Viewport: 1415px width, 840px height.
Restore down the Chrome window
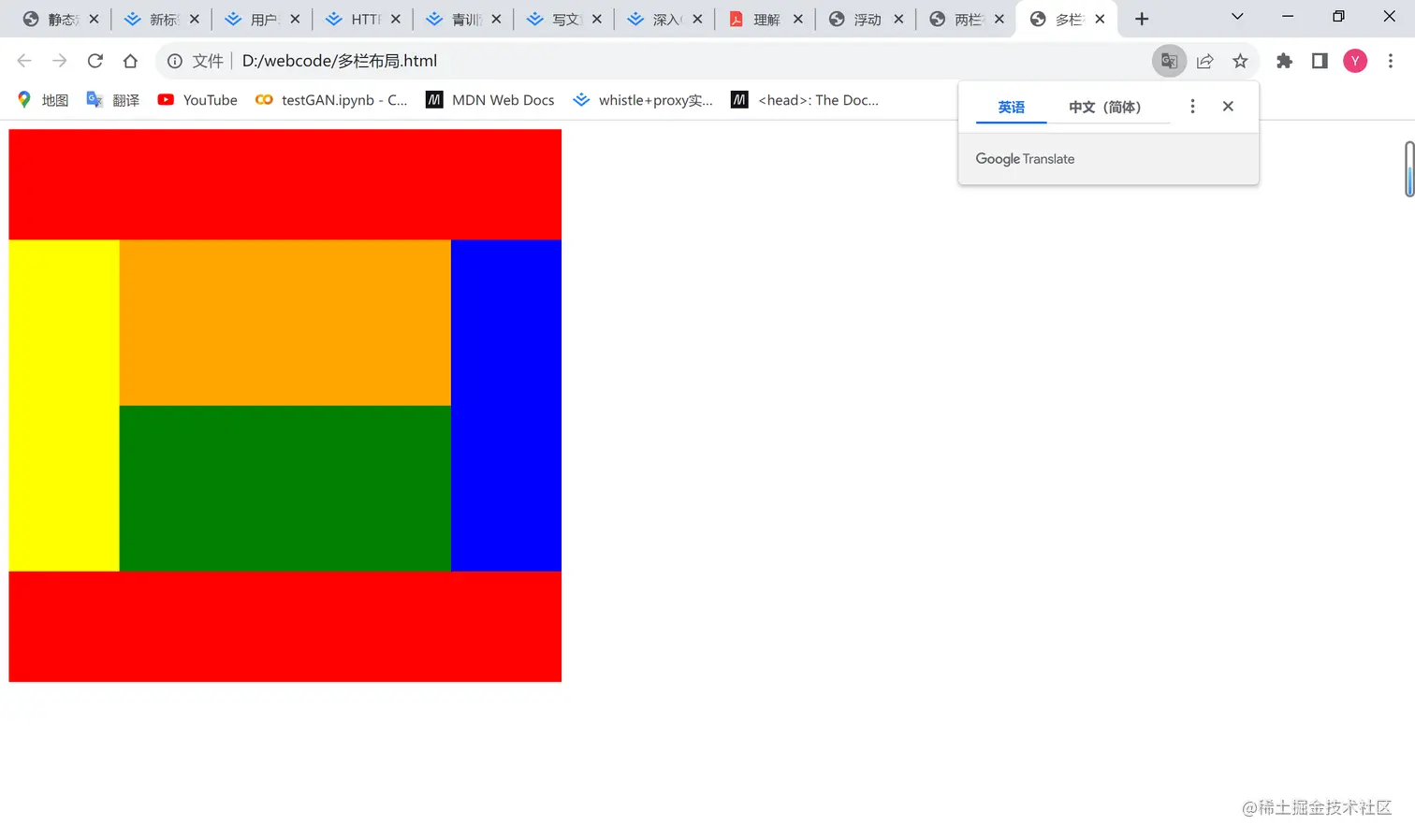click(1338, 17)
